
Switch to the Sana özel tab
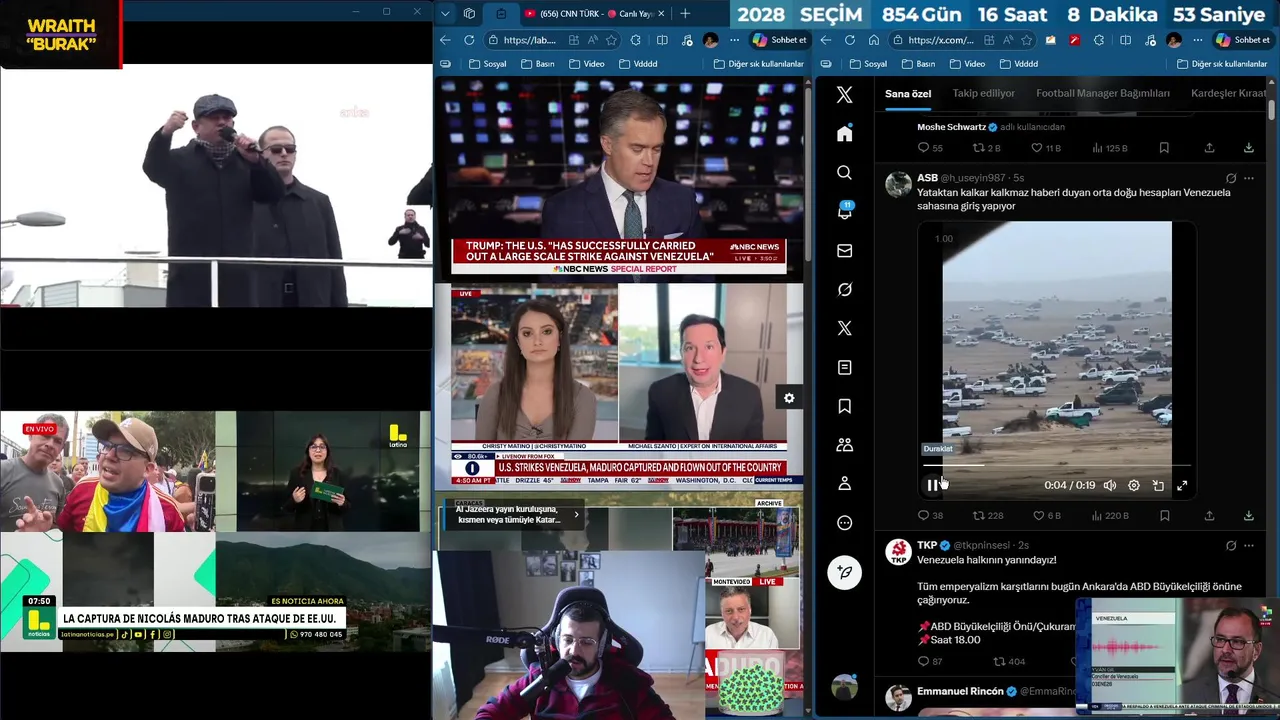pyautogui.click(x=908, y=94)
